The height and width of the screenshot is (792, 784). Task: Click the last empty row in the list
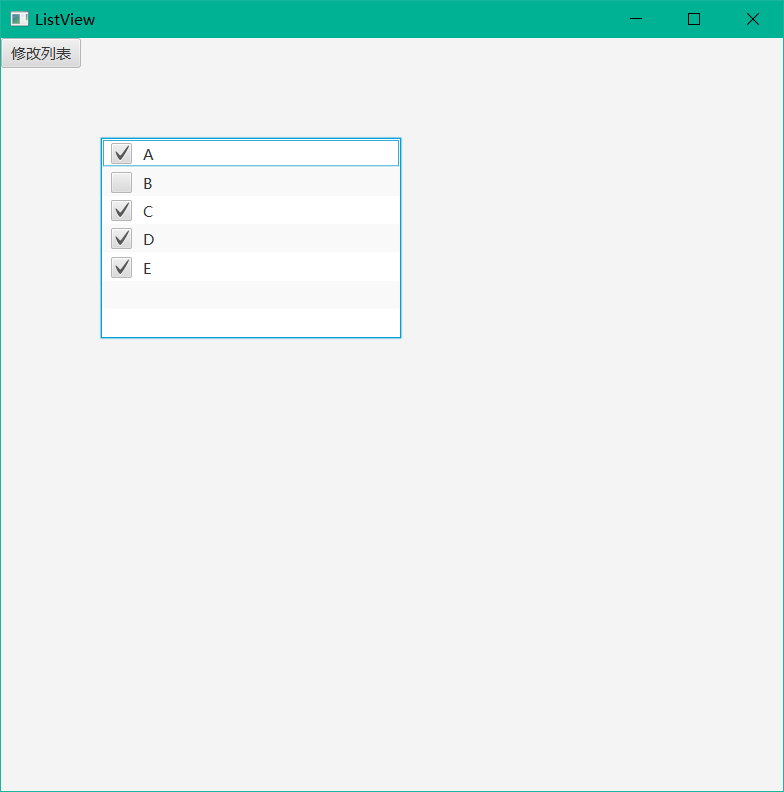251,322
